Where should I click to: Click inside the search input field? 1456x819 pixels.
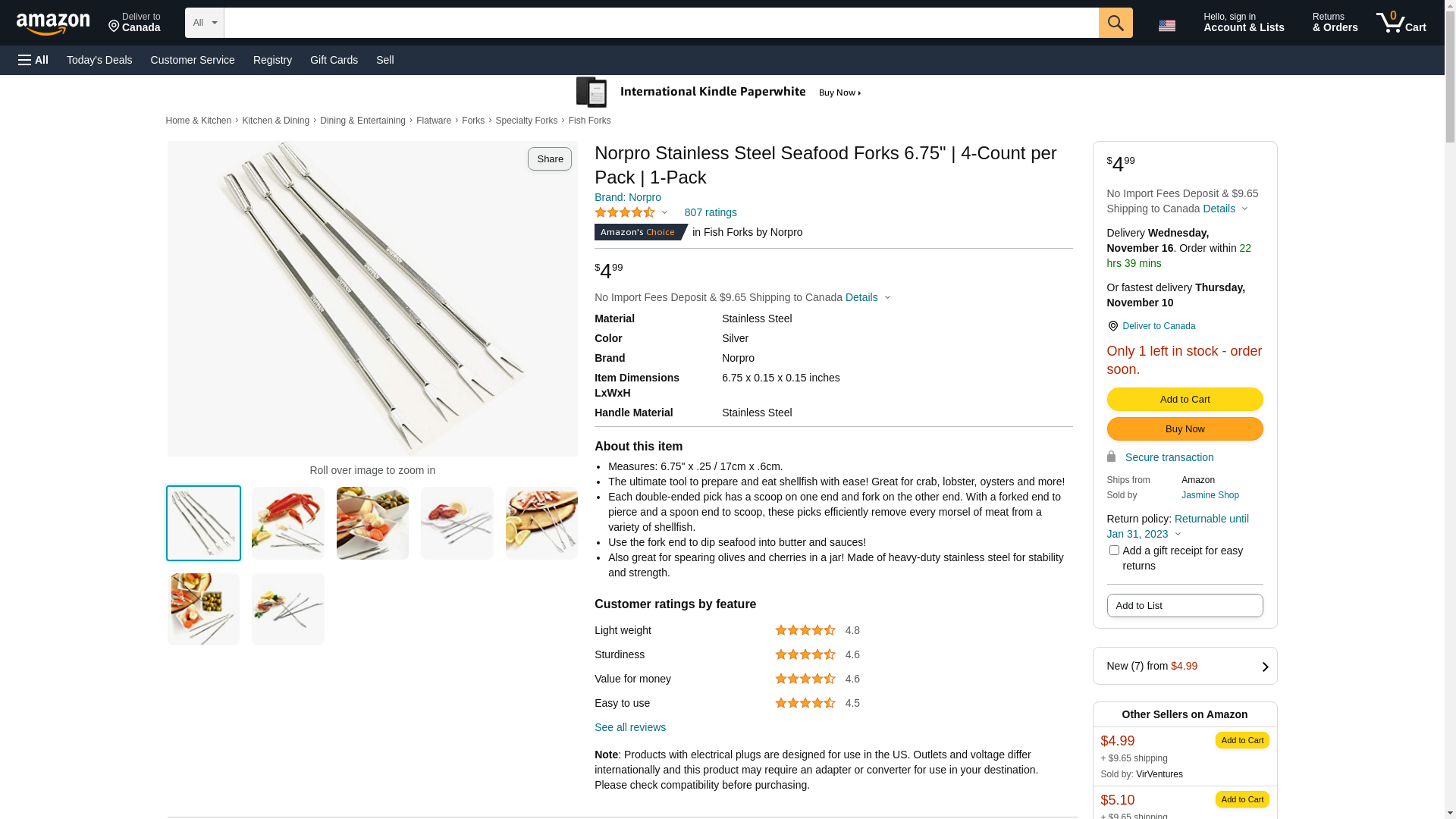(x=660, y=23)
